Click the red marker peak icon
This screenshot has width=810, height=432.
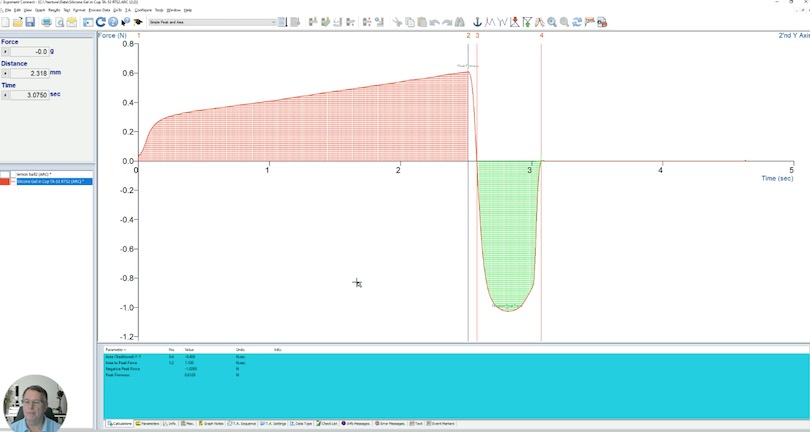pyautogui.click(x=515, y=22)
